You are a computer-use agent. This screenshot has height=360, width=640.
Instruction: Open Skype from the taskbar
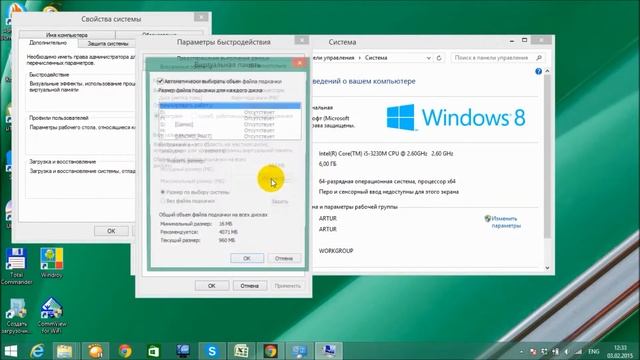(212, 351)
